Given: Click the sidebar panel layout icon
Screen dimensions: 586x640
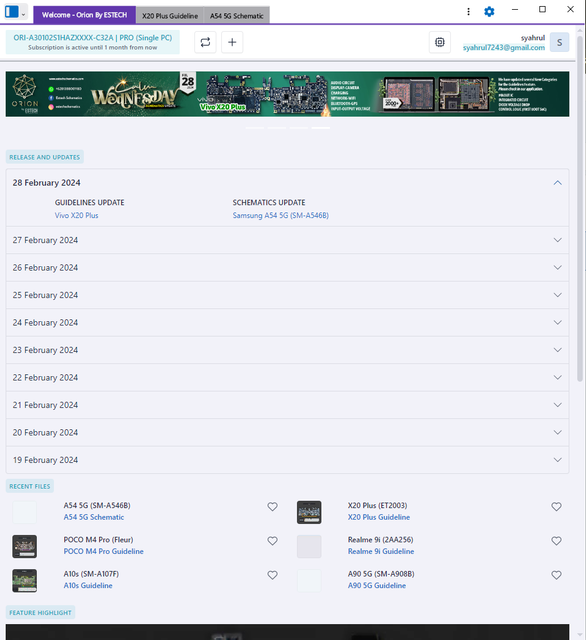Looking at the screenshot, I should click(11, 12).
